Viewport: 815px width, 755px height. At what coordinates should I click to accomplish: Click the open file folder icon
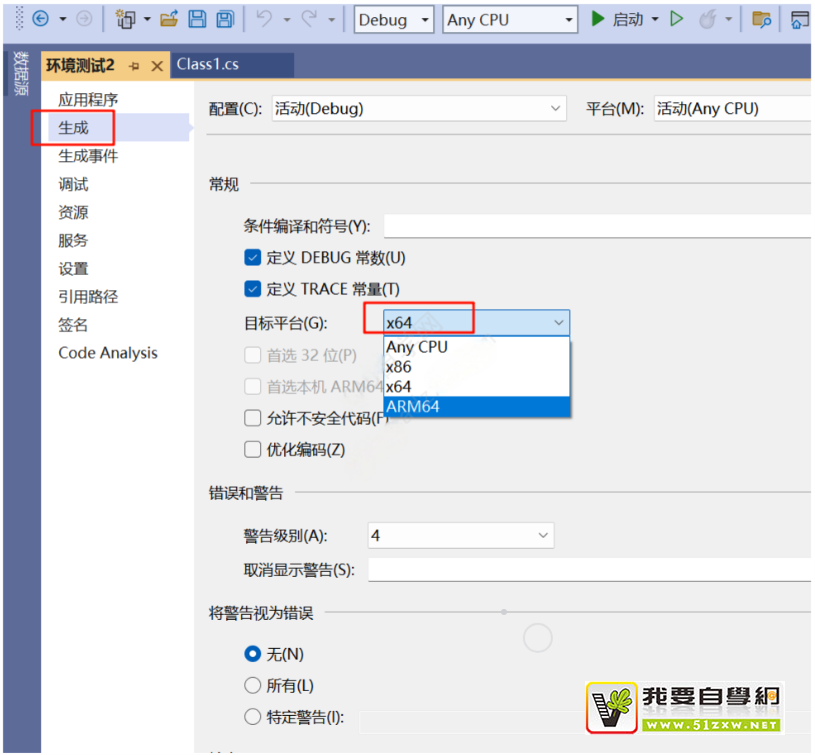(x=169, y=19)
